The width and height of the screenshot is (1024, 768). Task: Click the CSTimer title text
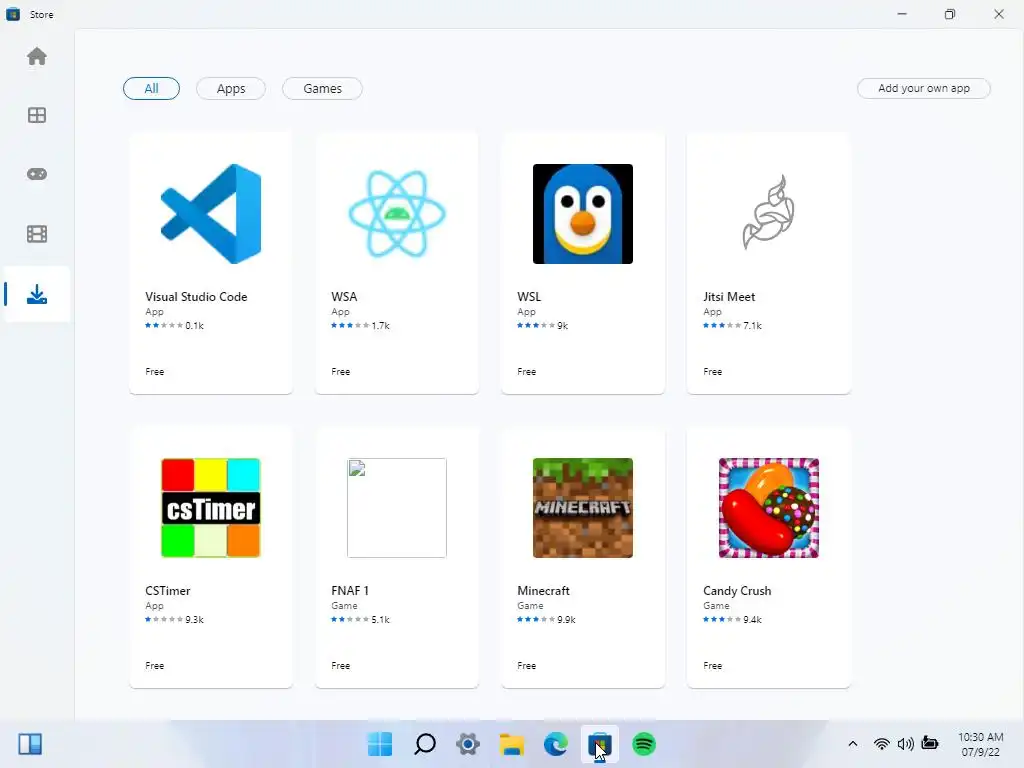168,590
